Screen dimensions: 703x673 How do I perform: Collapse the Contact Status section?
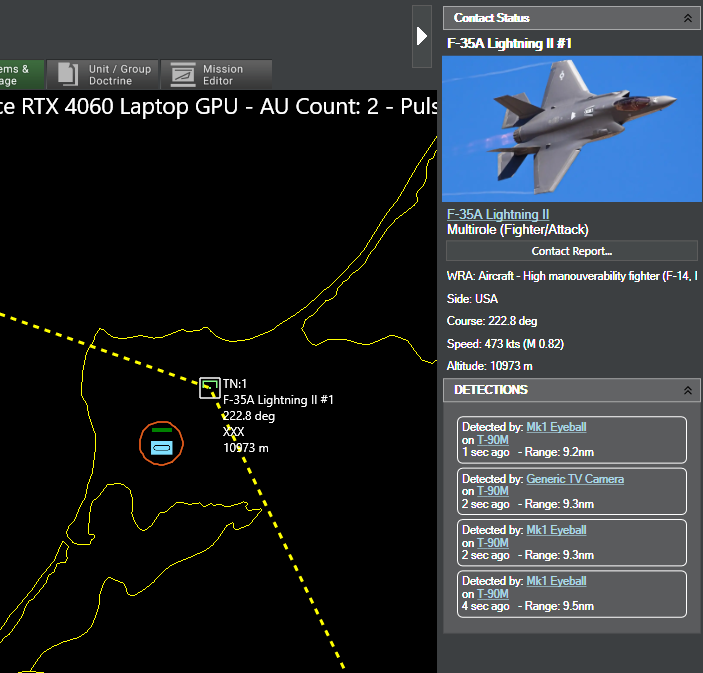coord(687,18)
